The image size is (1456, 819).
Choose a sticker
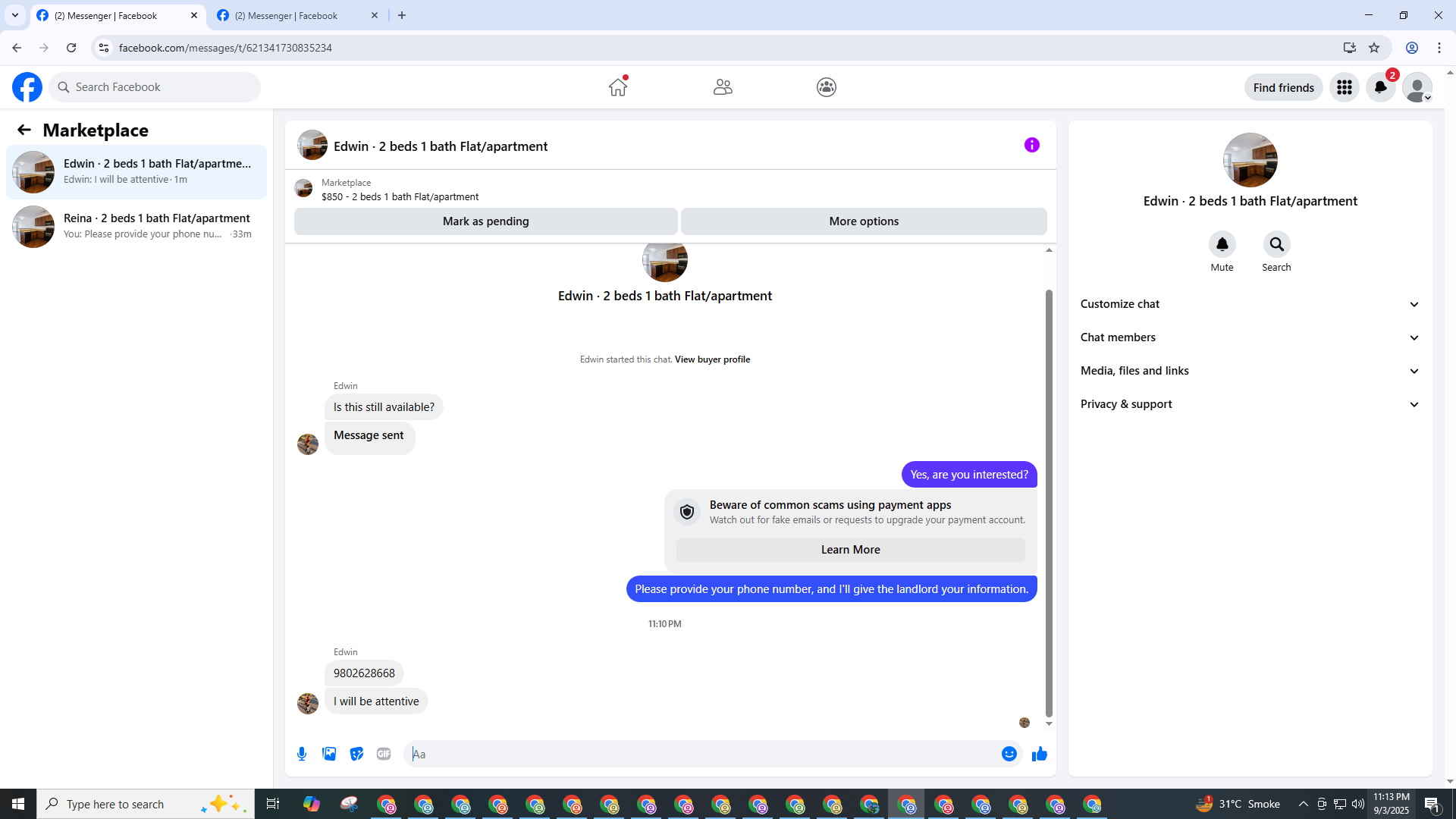coord(356,754)
